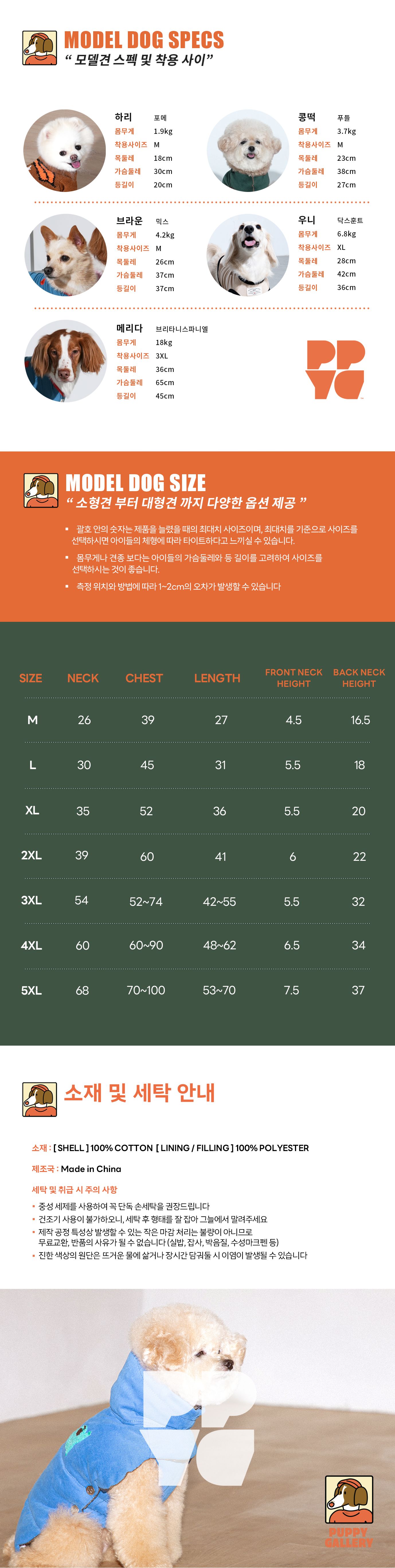Click the MODEL DOG SPECS heading
Image resolution: width=395 pixels, height=1568 pixels.
(144, 40)
